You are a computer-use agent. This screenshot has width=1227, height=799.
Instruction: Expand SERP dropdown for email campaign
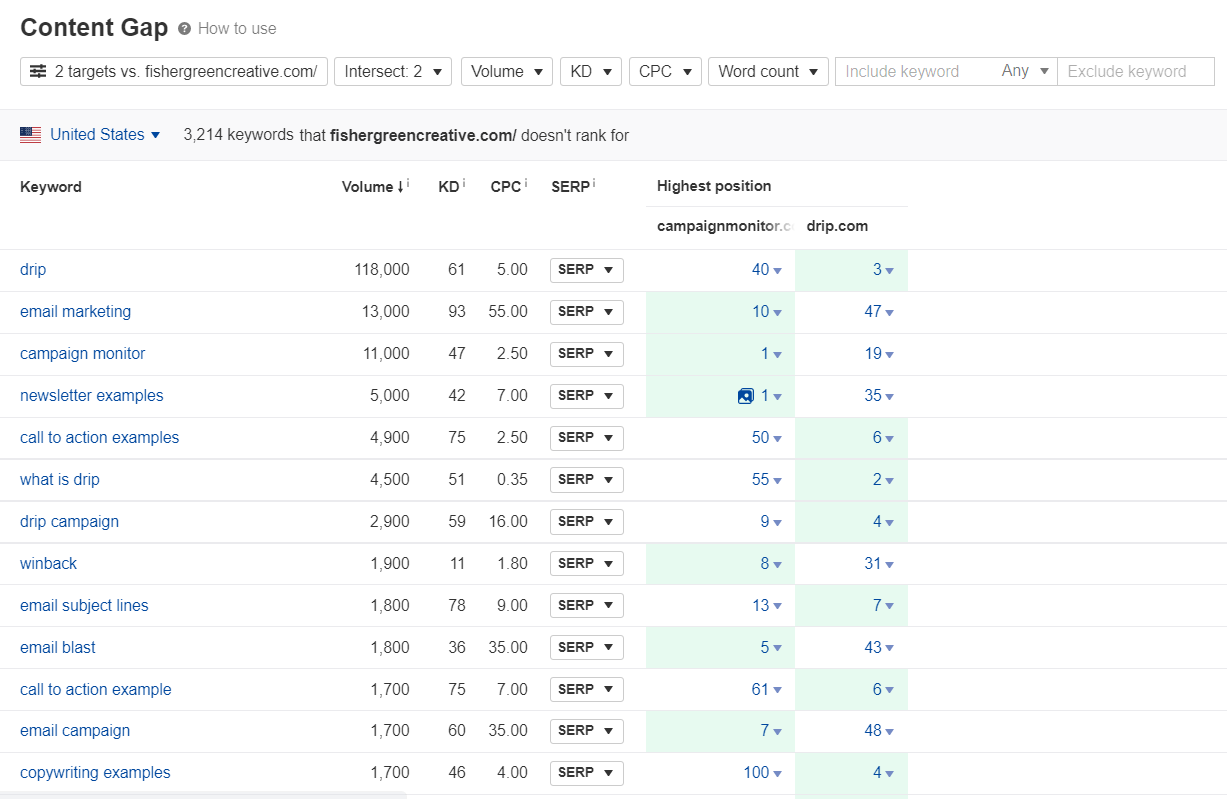click(587, 731)
